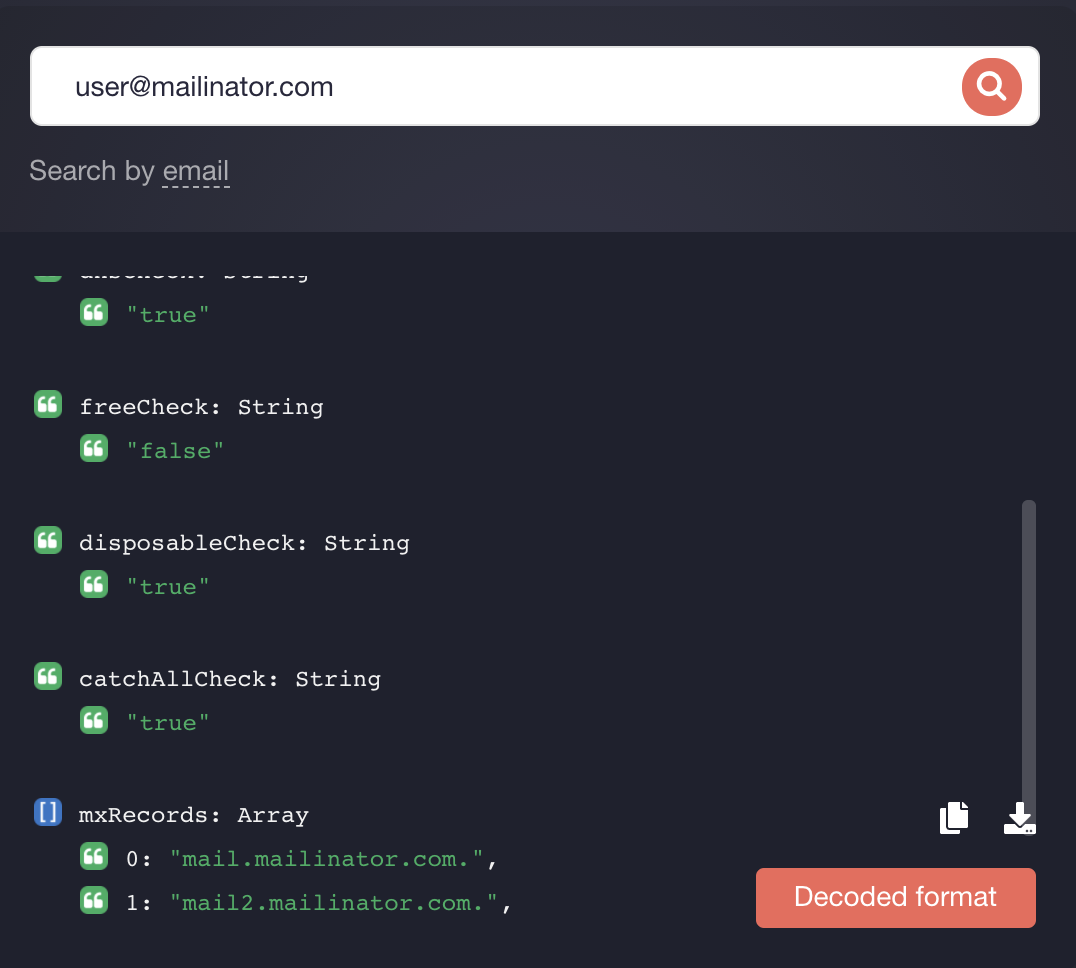Copy results with the copy icon
This screenshot has height=968, width=1076.
953,817
